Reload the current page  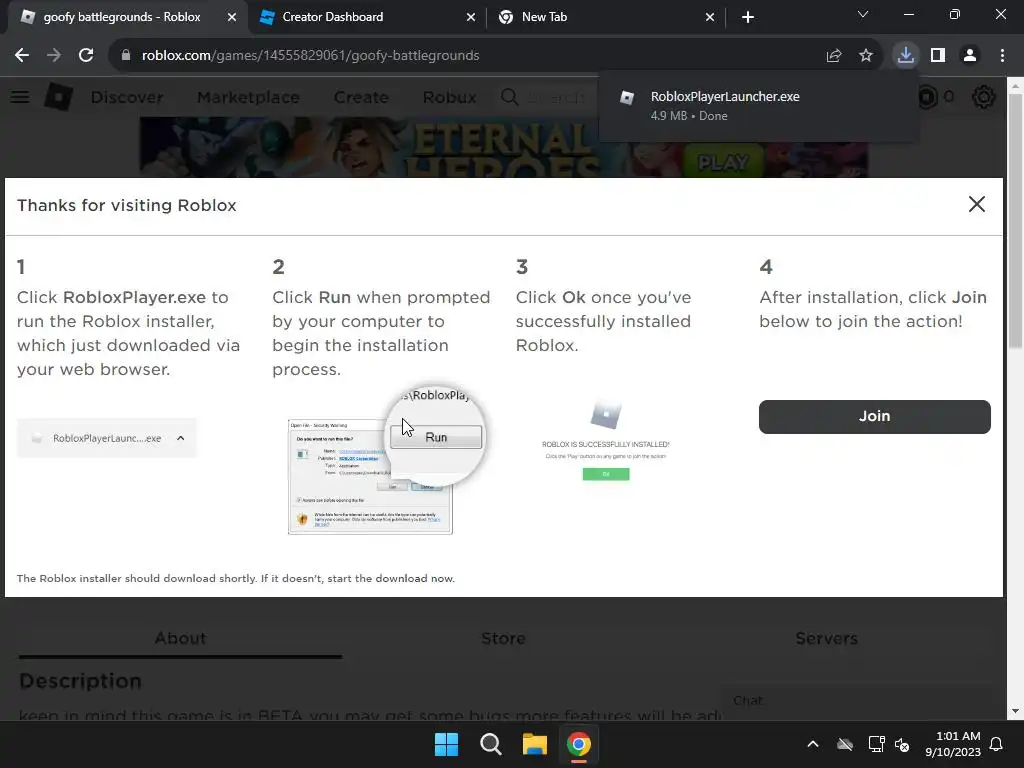(86, 56)
